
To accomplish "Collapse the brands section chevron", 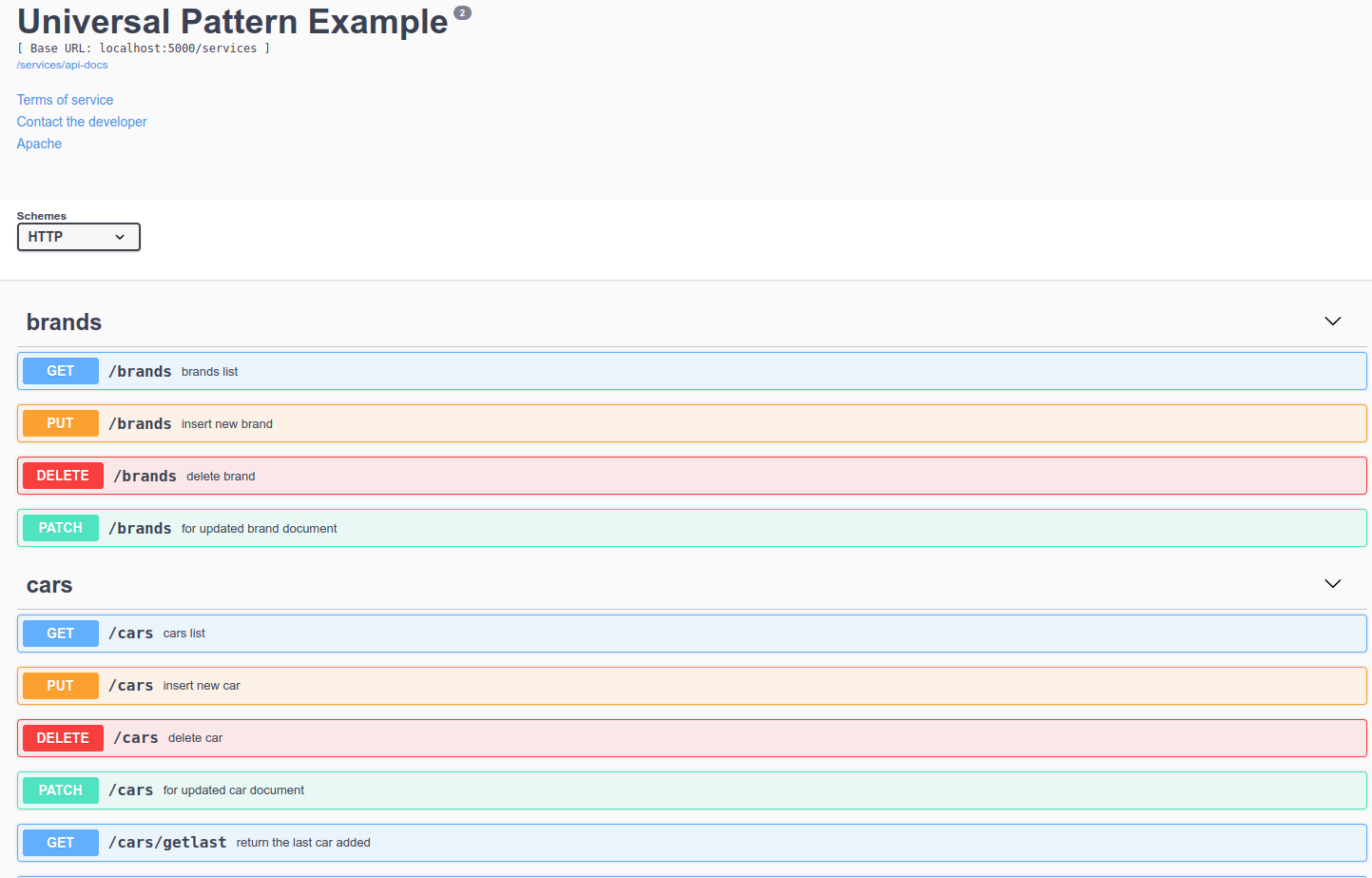I will tap(1333, 322).
